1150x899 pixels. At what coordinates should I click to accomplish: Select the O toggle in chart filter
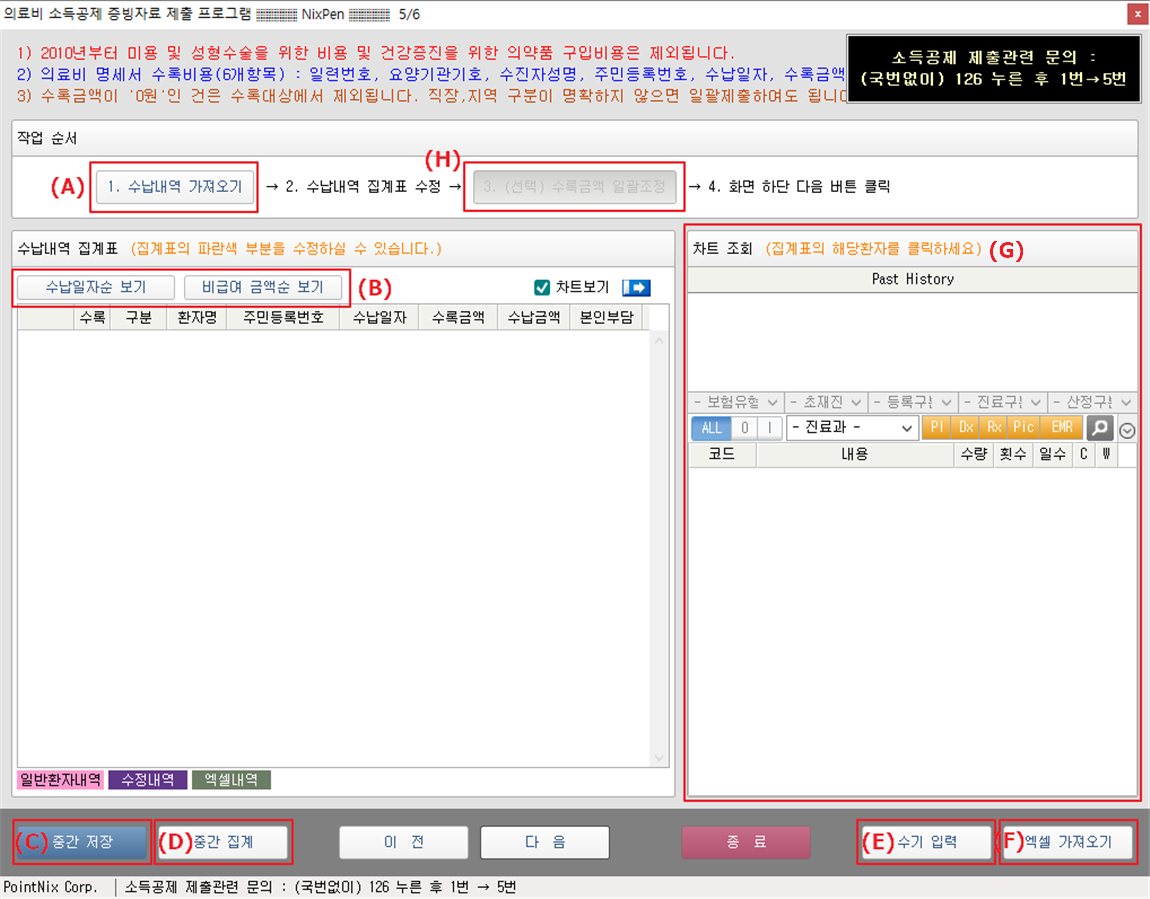point(745,428)
